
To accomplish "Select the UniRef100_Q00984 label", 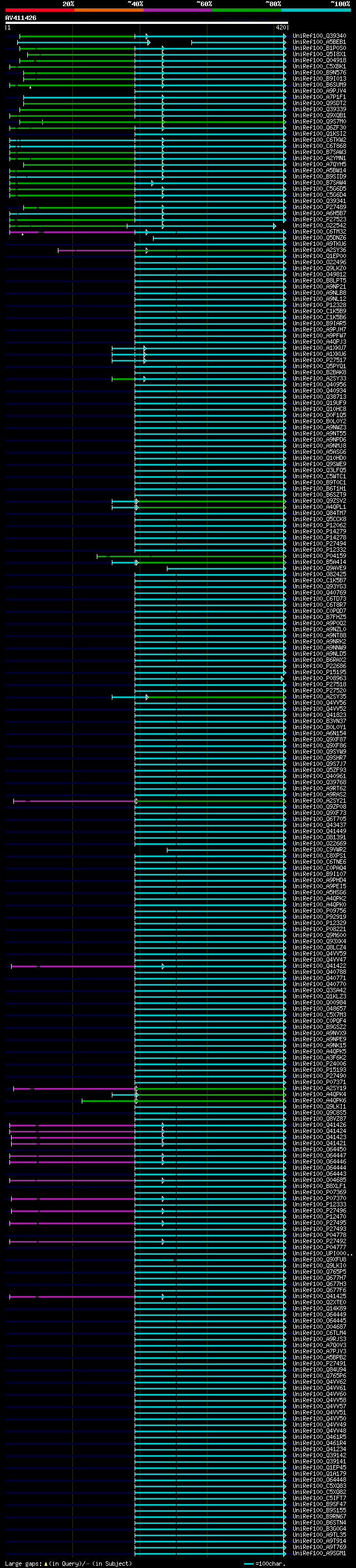I will pyautogui.click(x=319, y=1002).
